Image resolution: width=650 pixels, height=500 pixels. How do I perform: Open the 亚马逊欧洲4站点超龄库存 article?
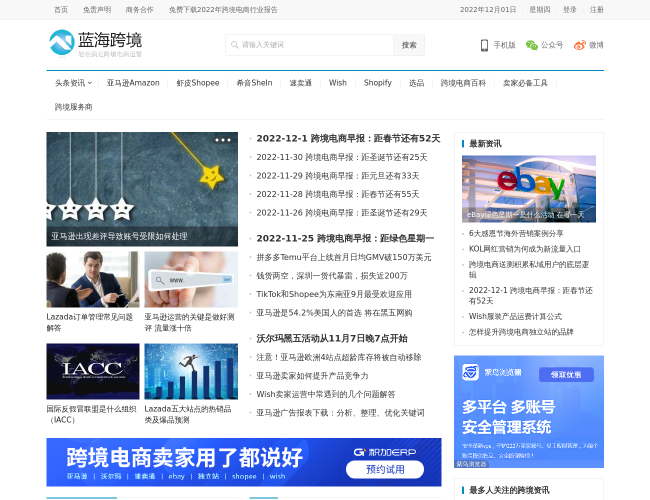339,357
